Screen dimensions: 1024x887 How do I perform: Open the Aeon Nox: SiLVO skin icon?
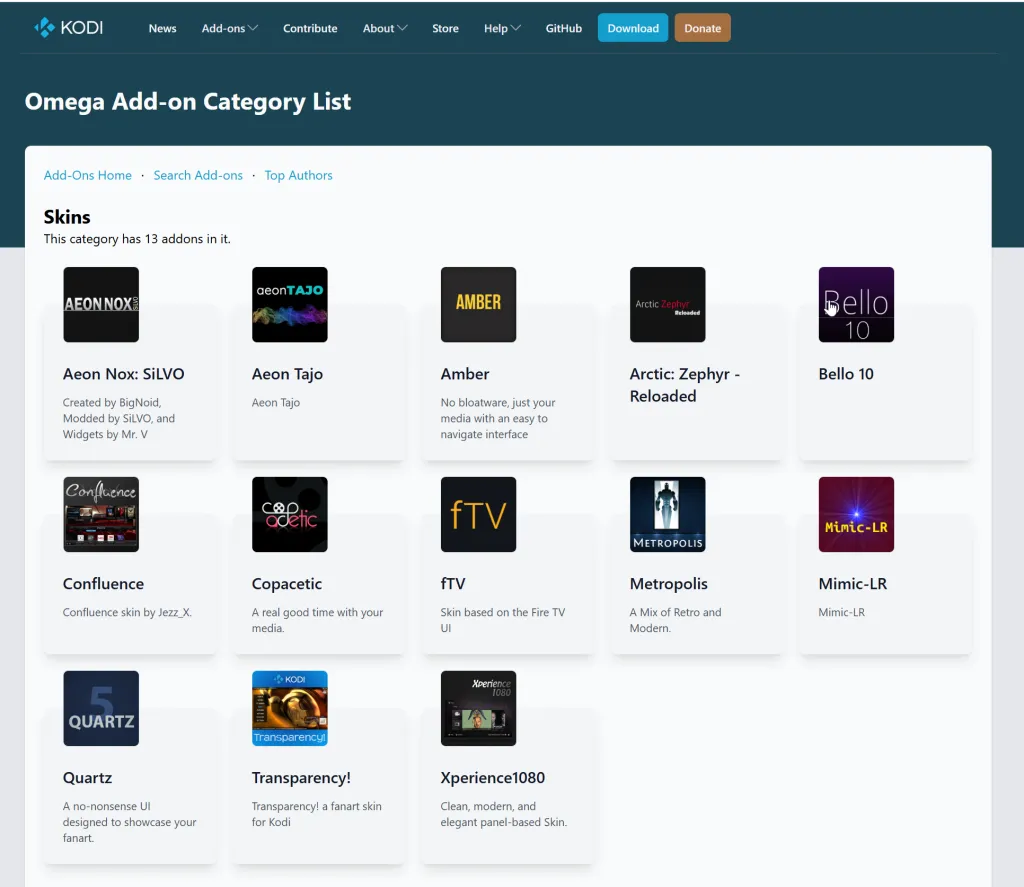click(101, 304)
